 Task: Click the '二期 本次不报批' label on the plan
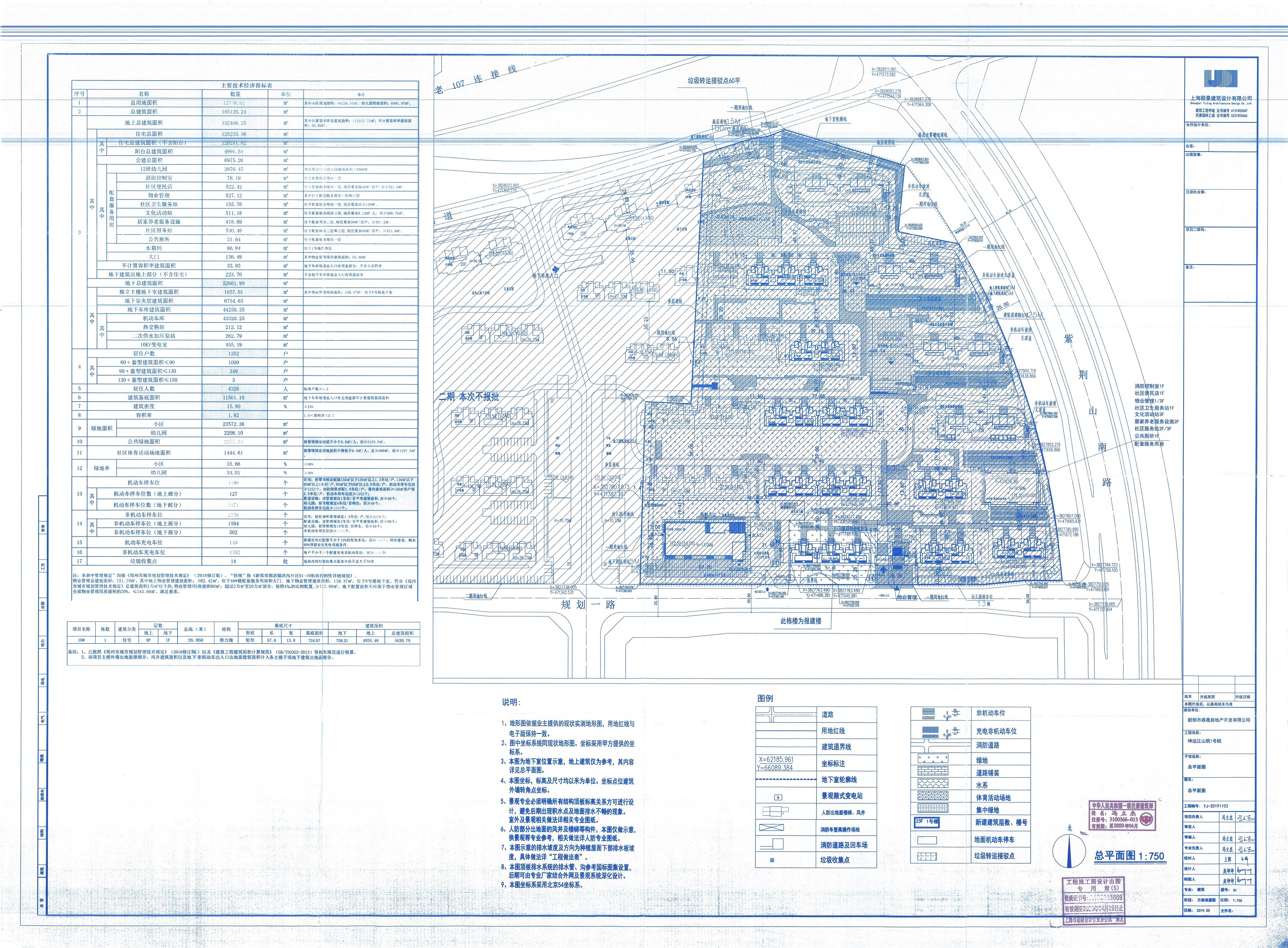468,397
